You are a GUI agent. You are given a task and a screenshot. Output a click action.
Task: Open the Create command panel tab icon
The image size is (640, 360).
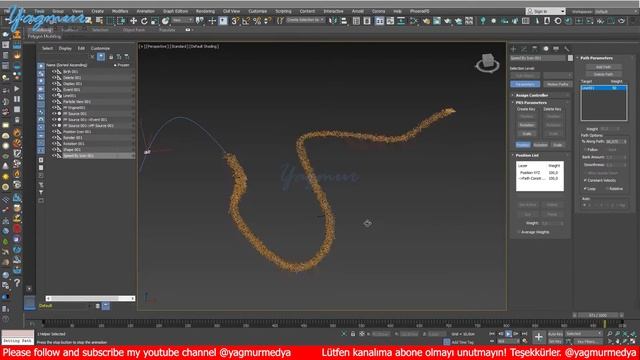click(x=513, y=49)
